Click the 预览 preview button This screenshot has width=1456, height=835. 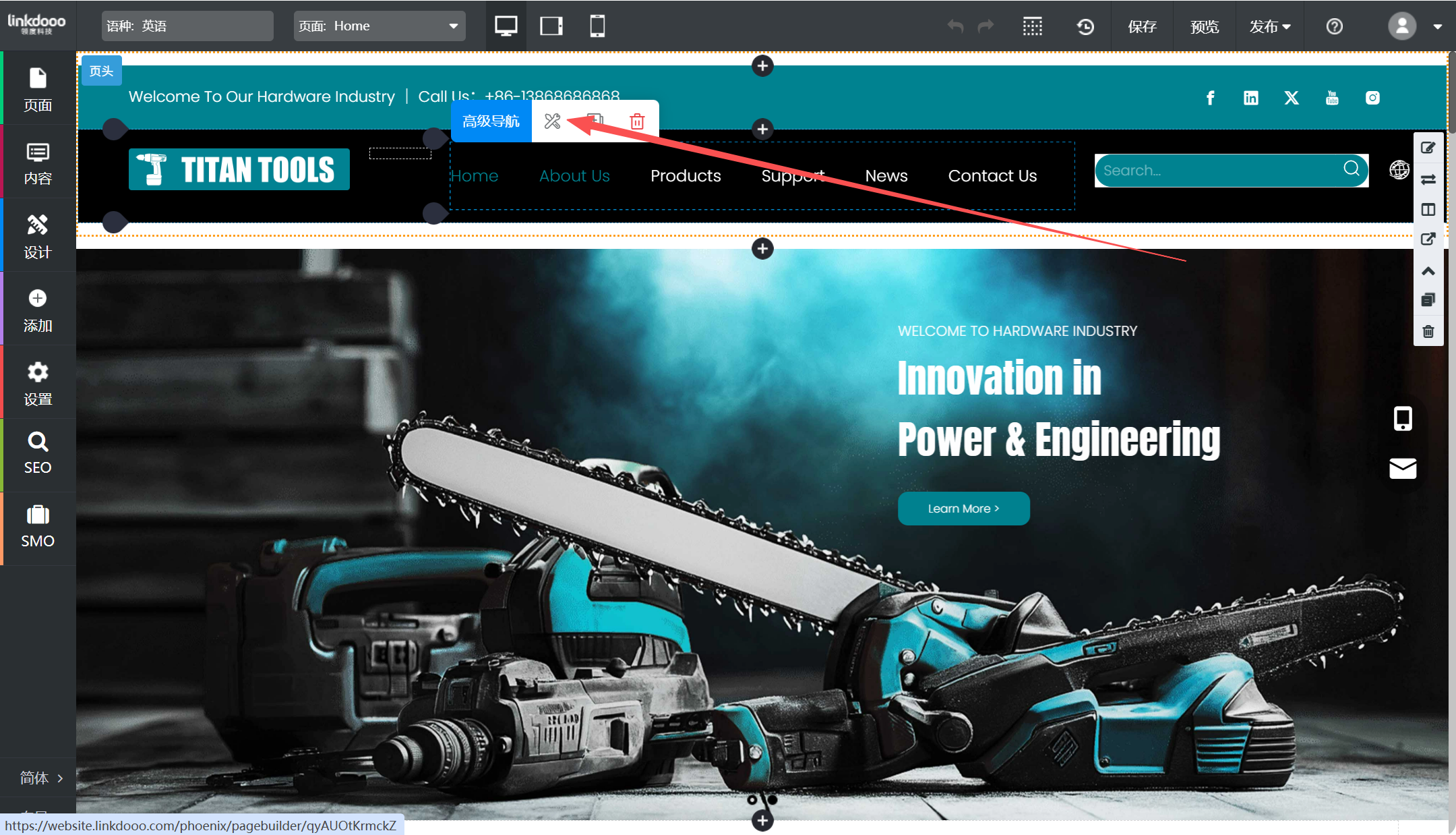[1204, 26]
